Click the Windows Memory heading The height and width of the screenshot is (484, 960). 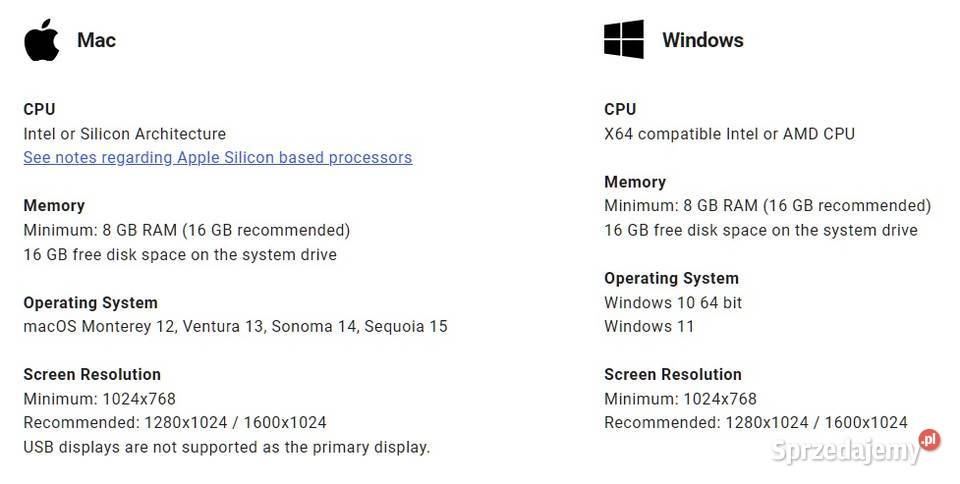635,182
